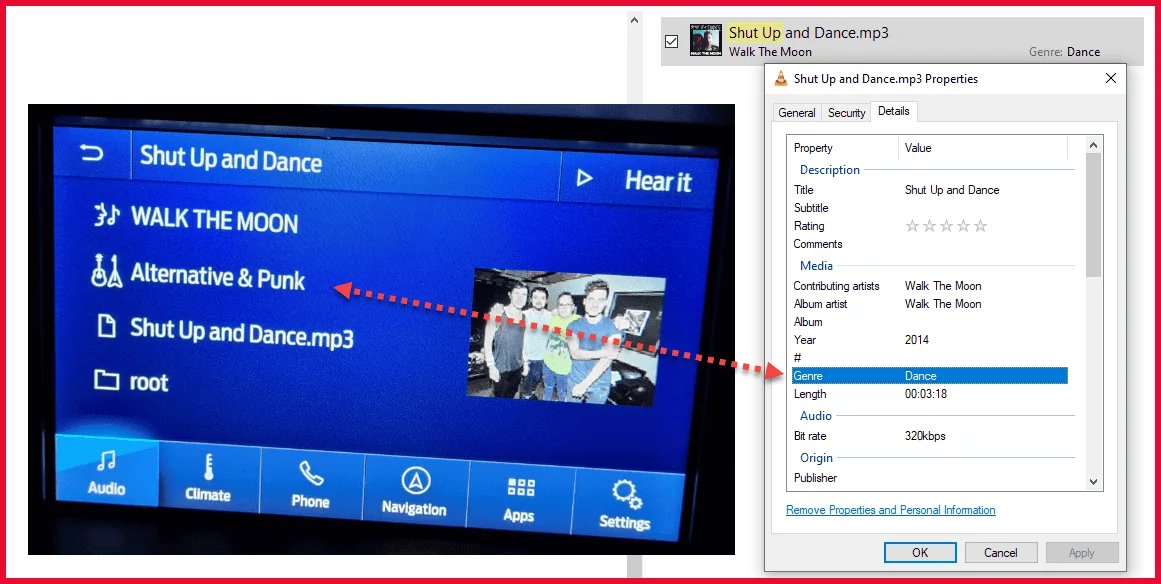The width and height of the screenshot is (1161, 584).
Task: Click the Year value 2014
Action: point(917,340)
